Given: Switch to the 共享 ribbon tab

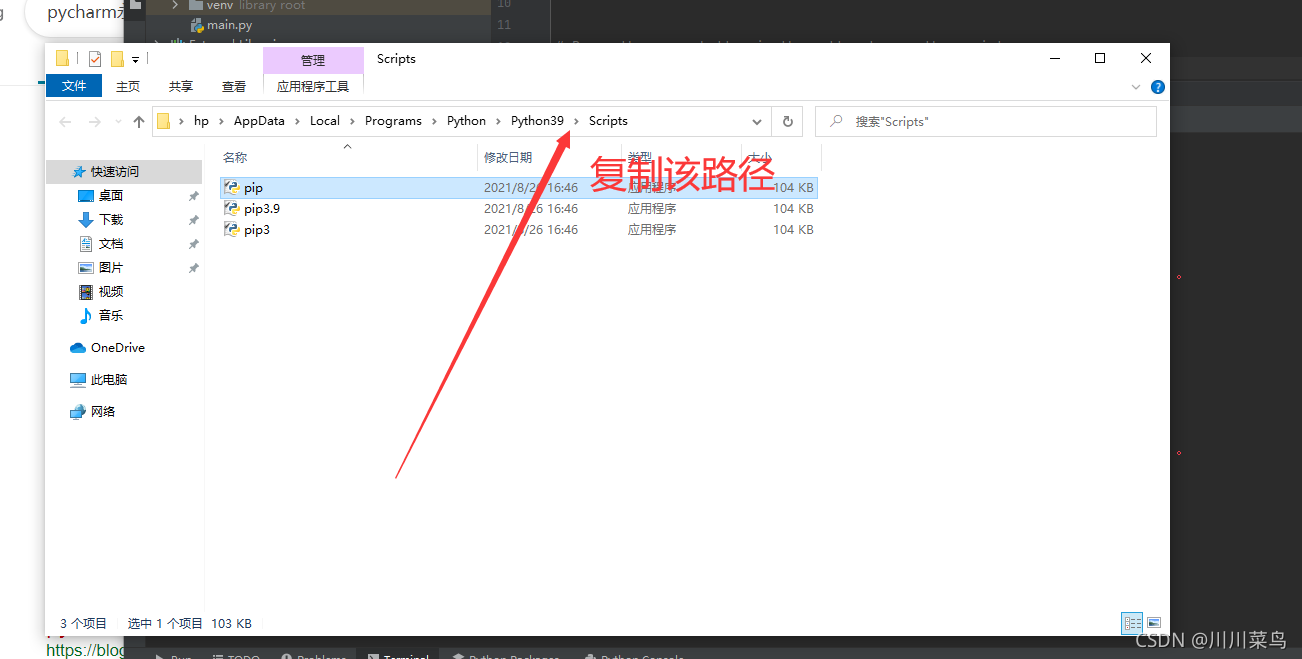Looking at the screenshot, I should tap(181, 87).
